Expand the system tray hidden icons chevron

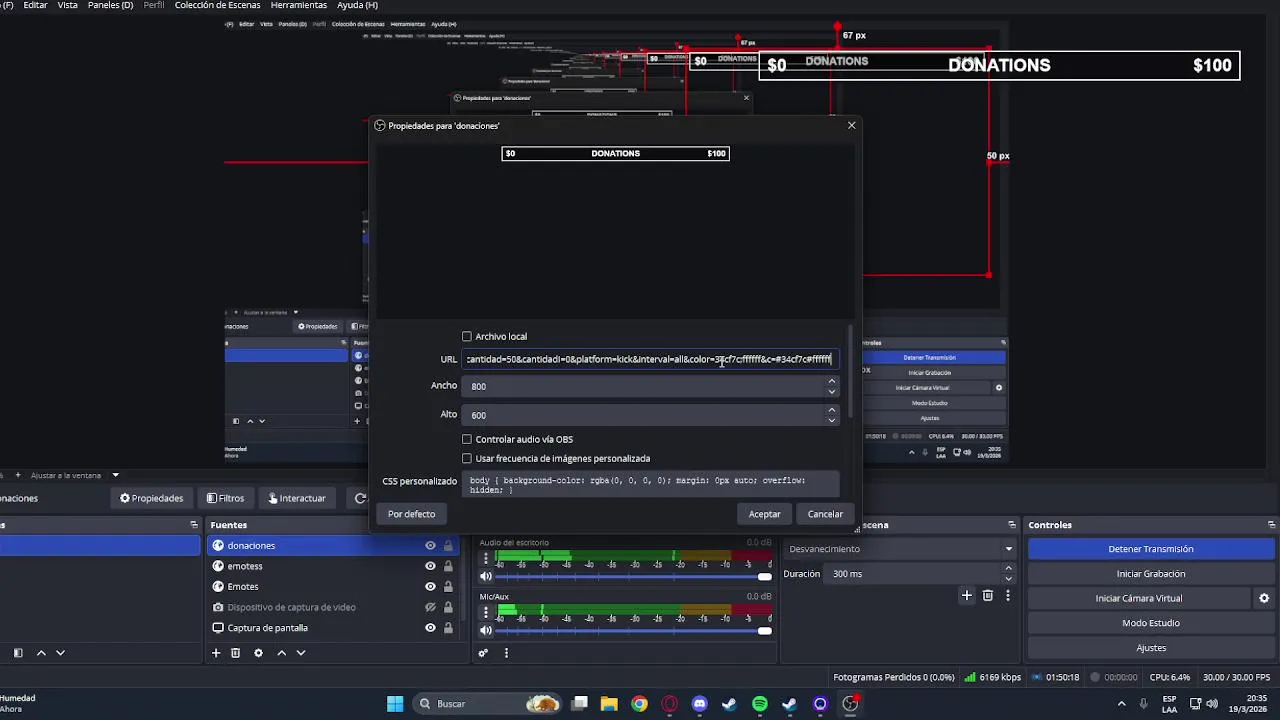coord(1121,704)
